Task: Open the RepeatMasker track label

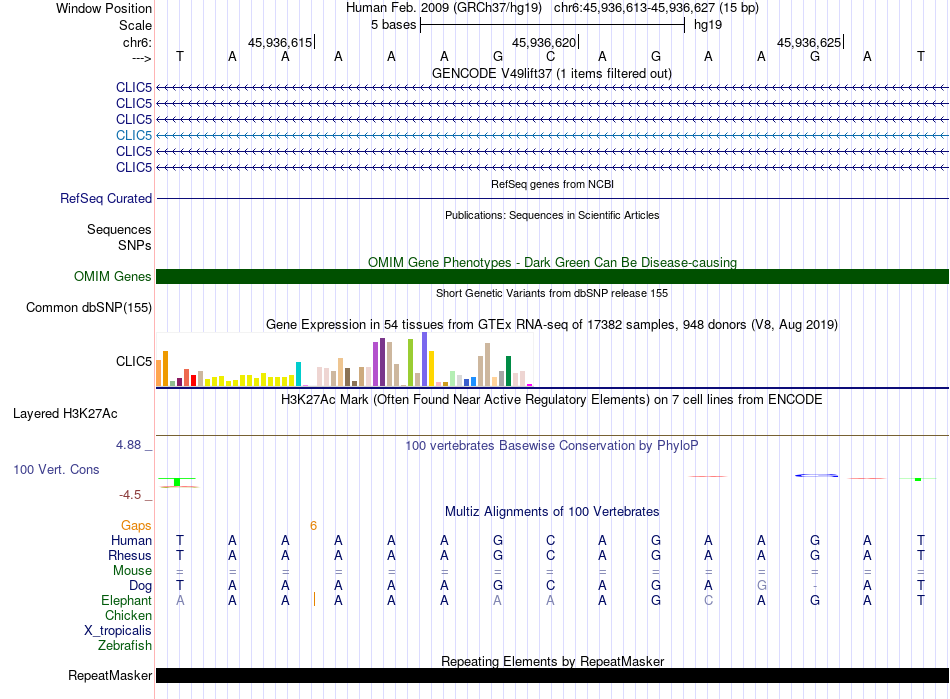Action: tap(109, 676)
